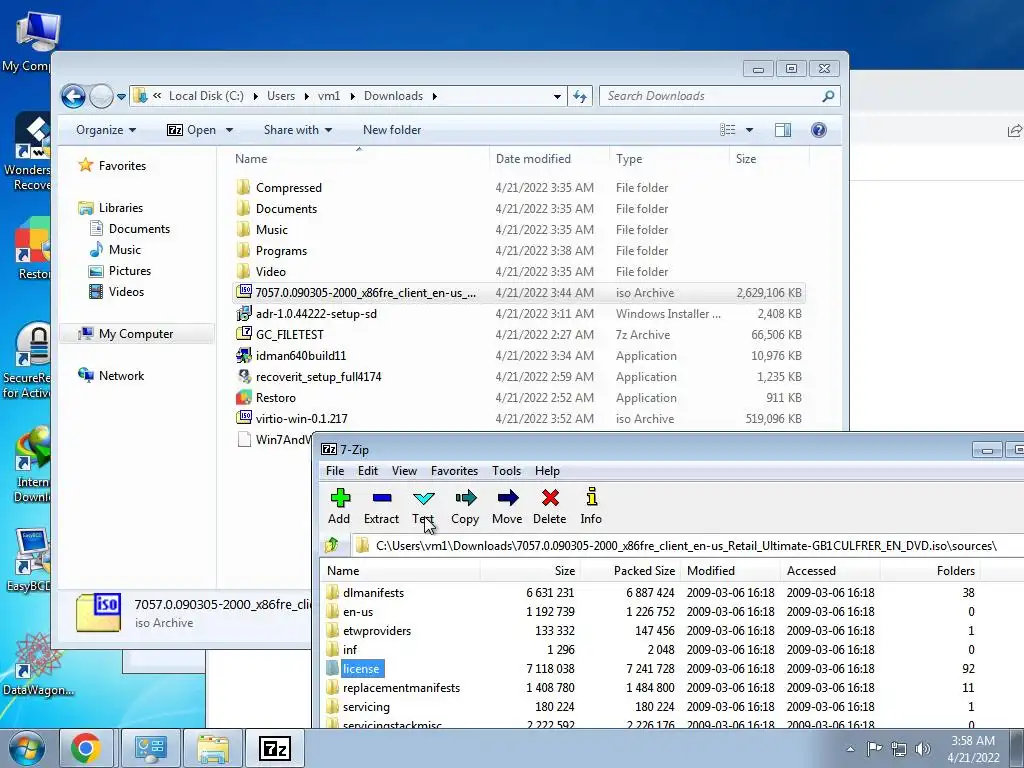
Task: Open Info for selected item in 7-Zip
Action: click(x=591, y=506)
